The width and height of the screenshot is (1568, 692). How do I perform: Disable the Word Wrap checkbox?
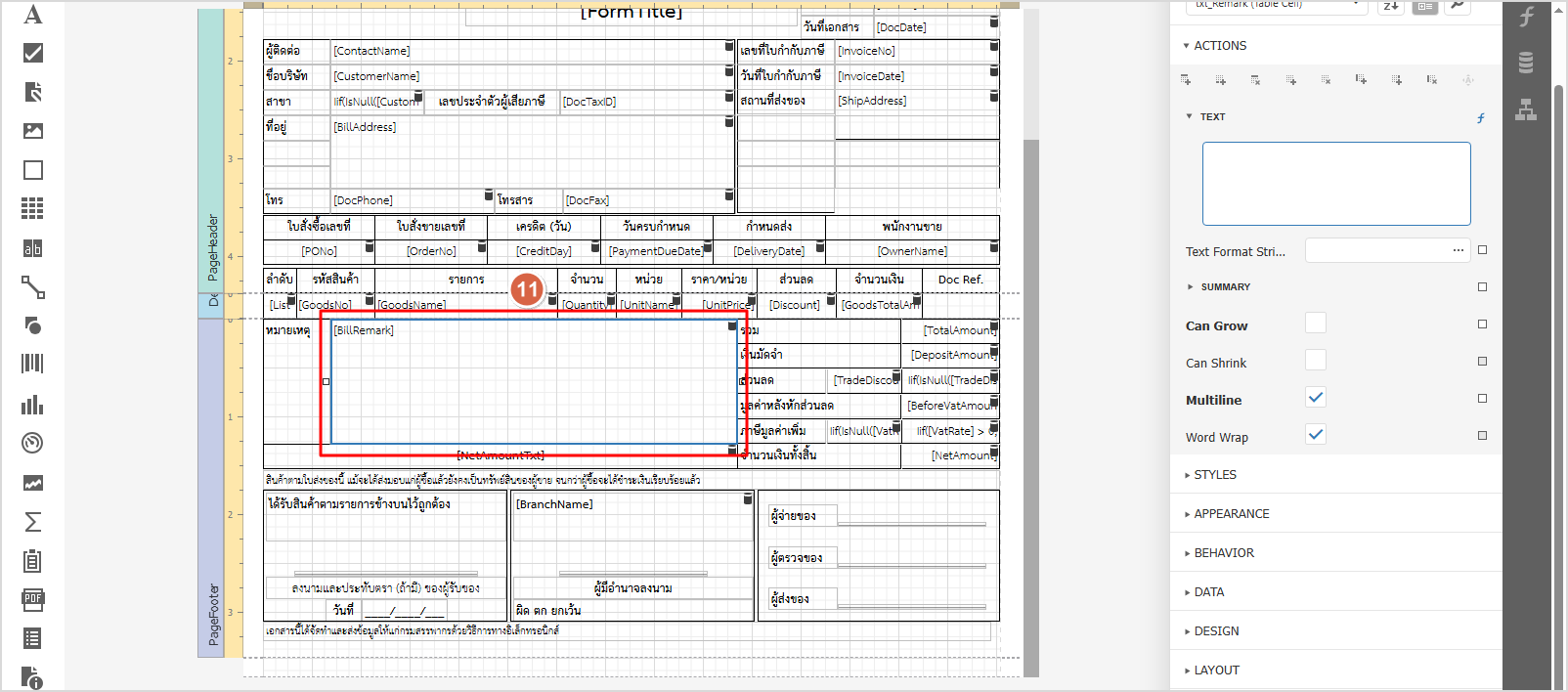[1316, 435]
